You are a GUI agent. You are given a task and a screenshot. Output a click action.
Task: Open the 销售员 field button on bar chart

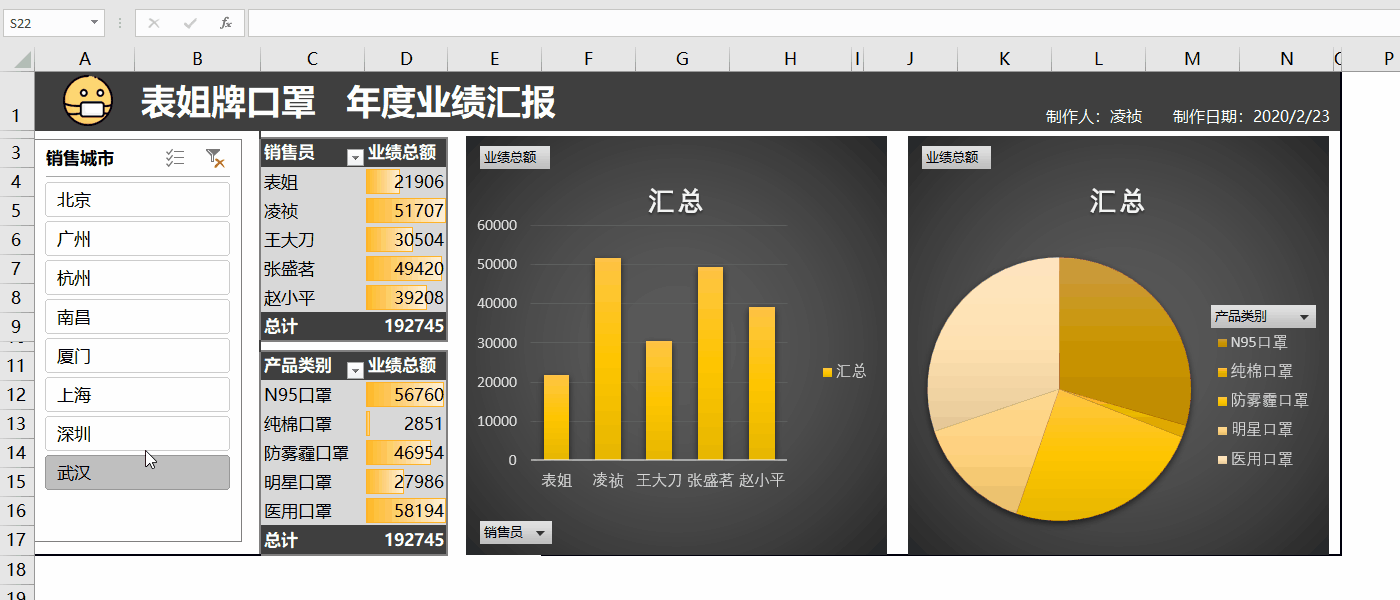pyautogui.click(x=515, y=533)
